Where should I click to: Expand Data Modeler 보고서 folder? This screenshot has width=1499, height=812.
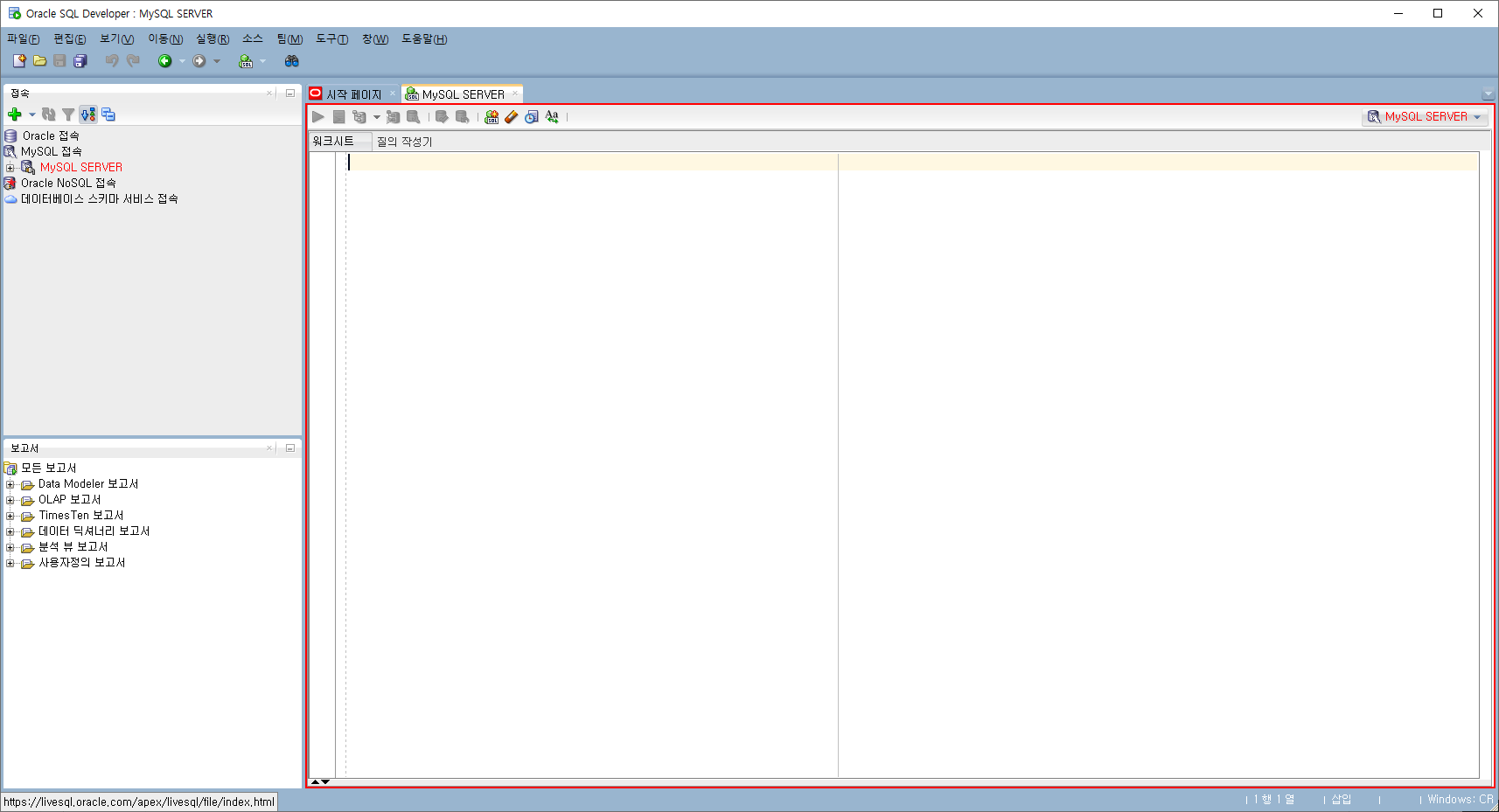click(10, 484)
